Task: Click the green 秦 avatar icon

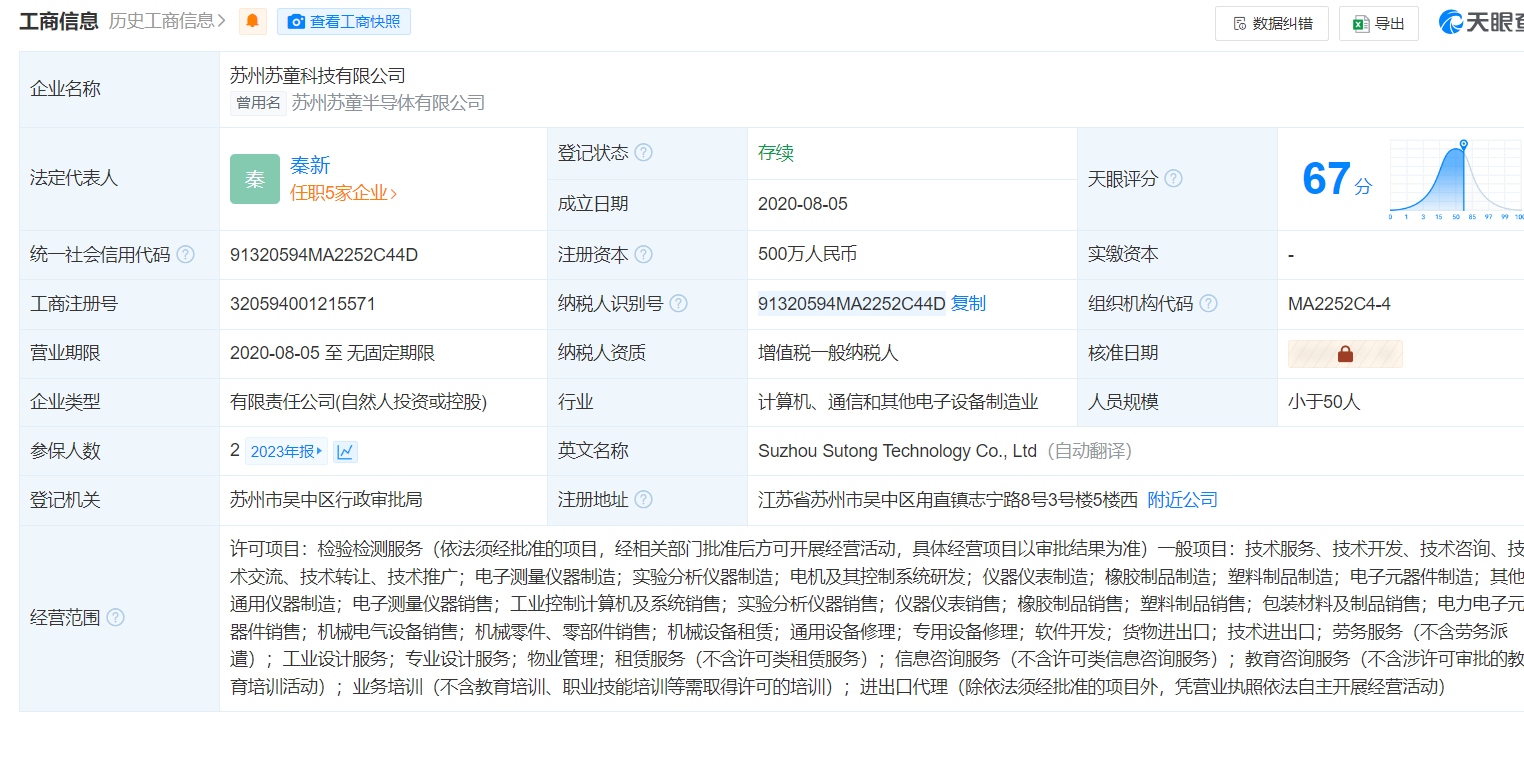Action: [255, 179]
